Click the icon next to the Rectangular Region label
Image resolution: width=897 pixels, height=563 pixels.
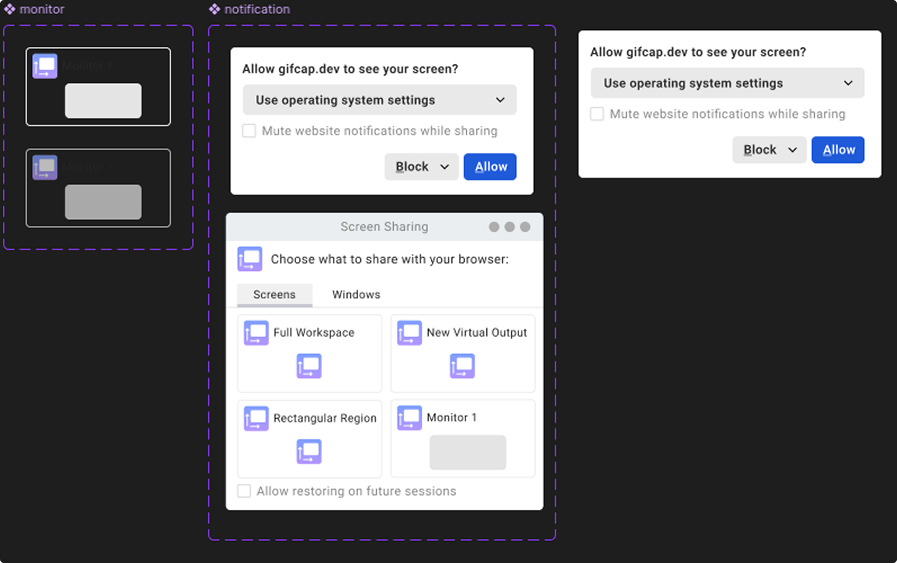256,418
